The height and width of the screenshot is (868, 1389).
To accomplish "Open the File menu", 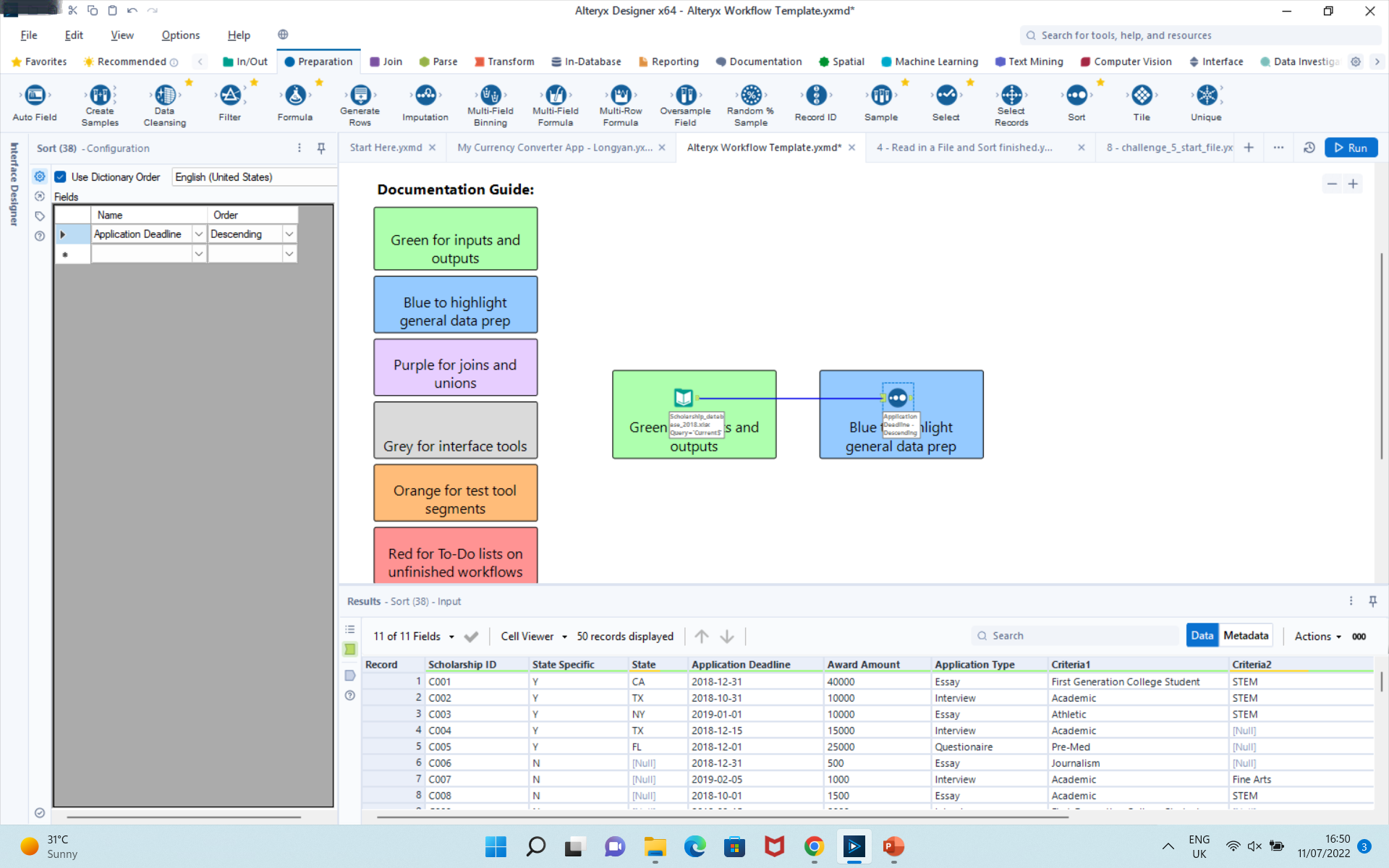I will pos(29,35).
